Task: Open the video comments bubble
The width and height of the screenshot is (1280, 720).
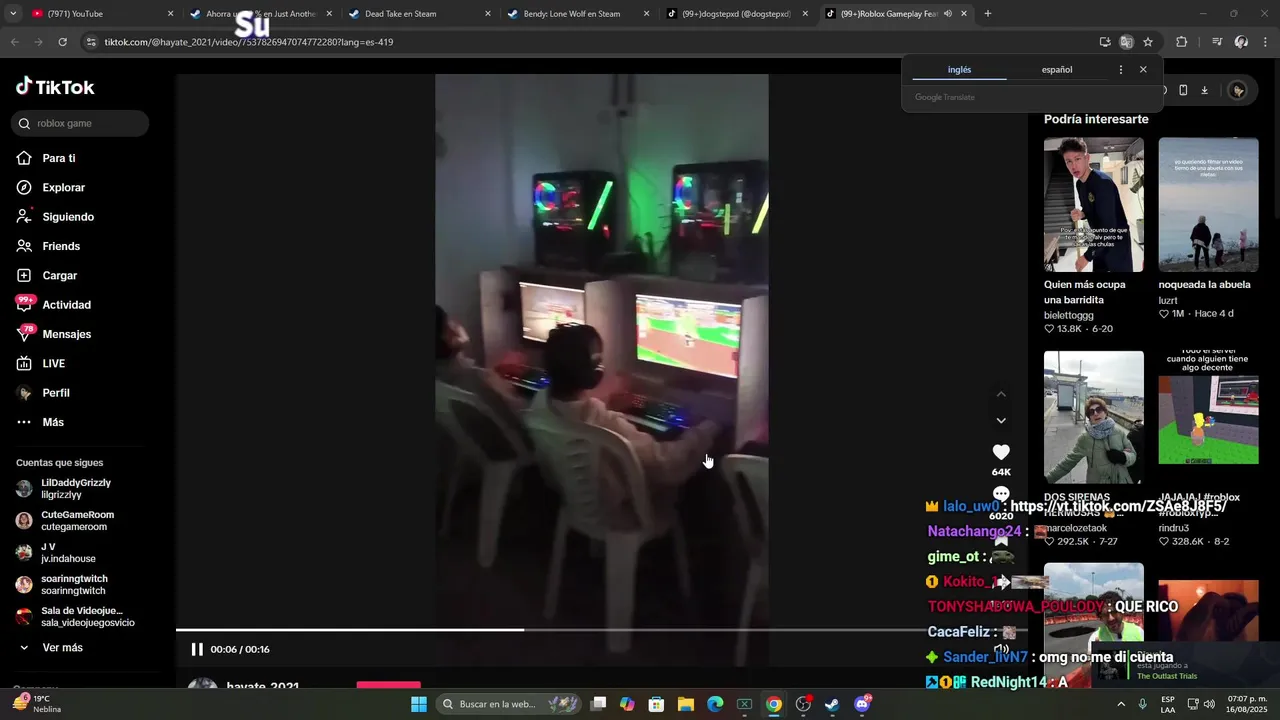Action: 1001,494
